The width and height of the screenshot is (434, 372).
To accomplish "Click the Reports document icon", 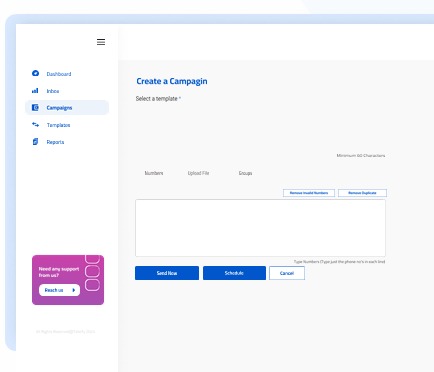I will (35, 142).
